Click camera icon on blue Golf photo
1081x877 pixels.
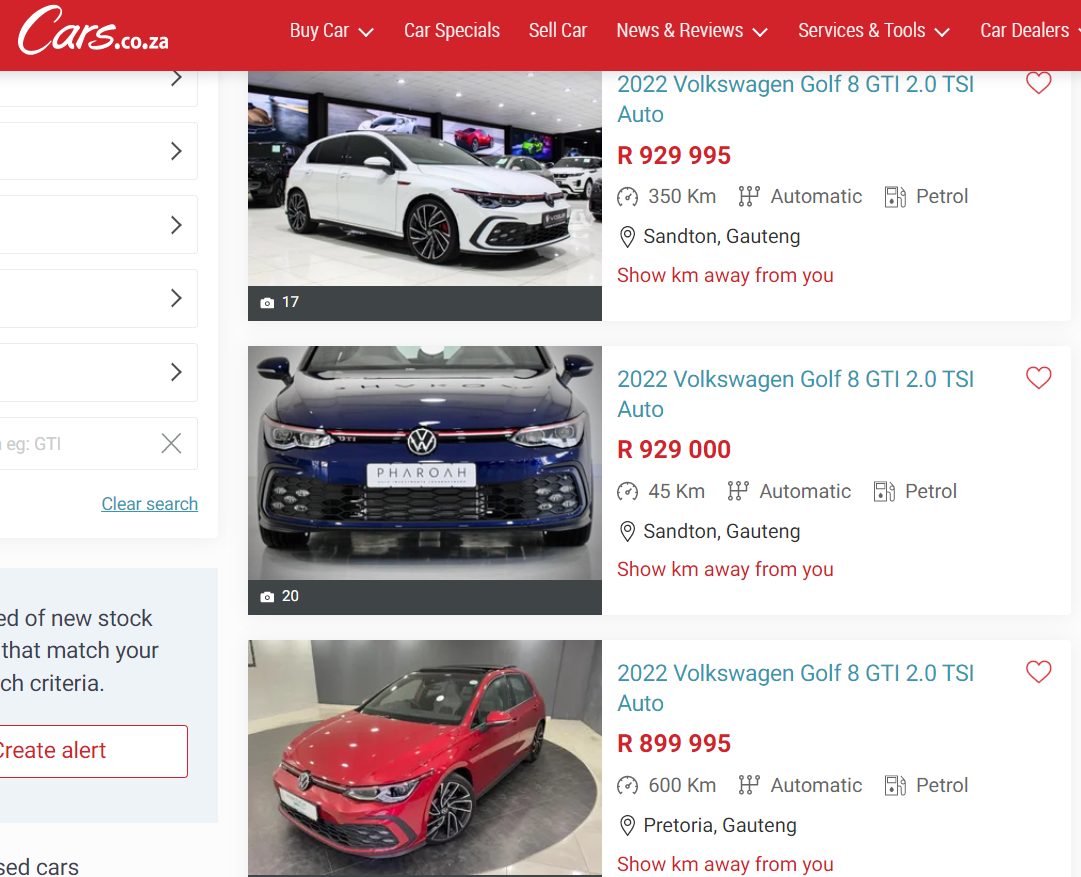point(267,597)
